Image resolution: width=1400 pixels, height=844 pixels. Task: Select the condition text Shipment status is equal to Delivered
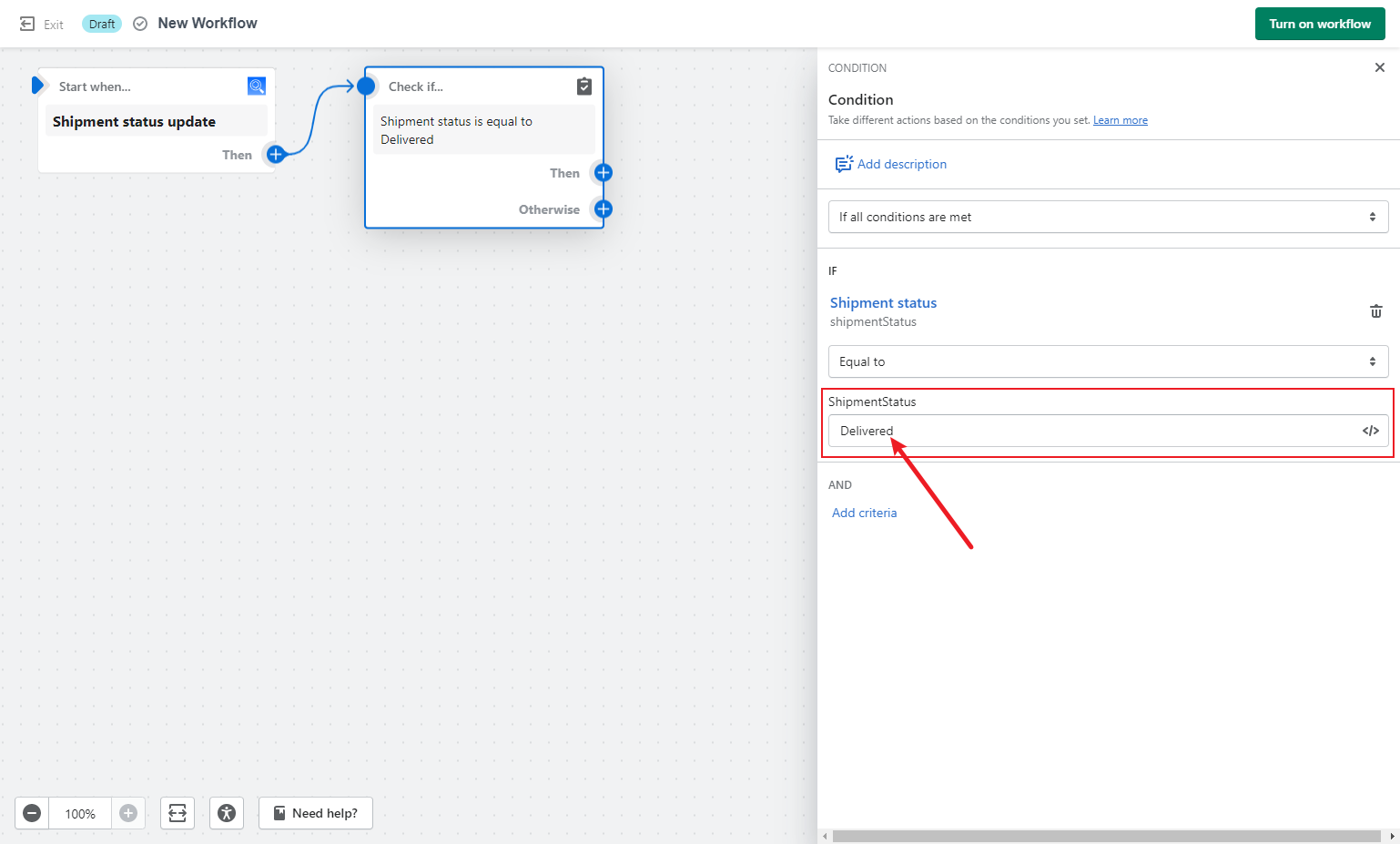pos(484,130)
